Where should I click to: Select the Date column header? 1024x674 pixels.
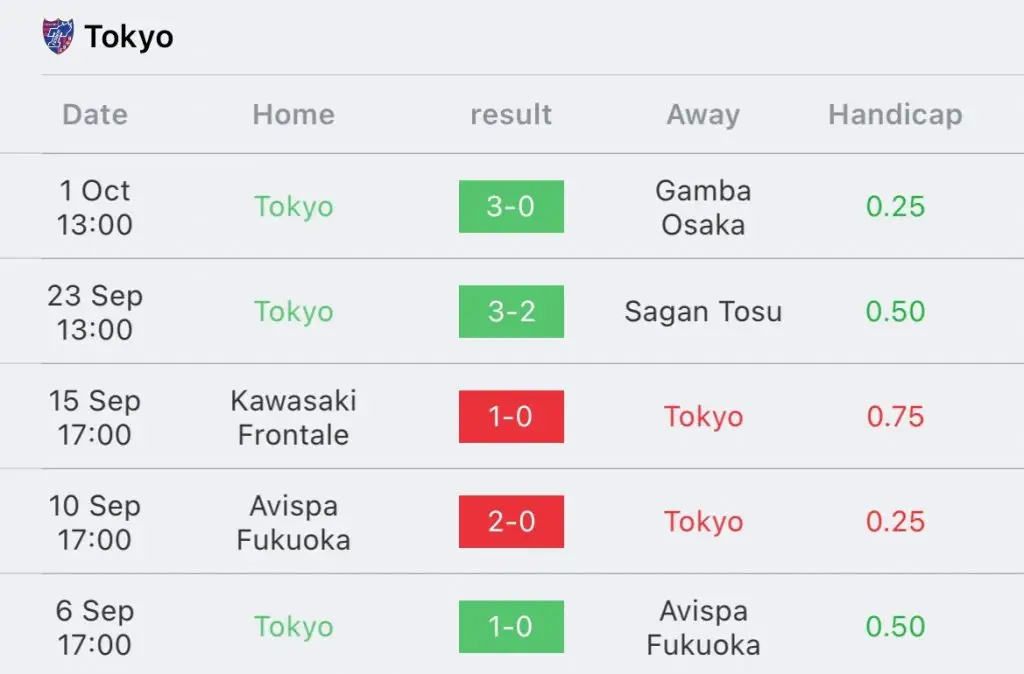[95, 114]
